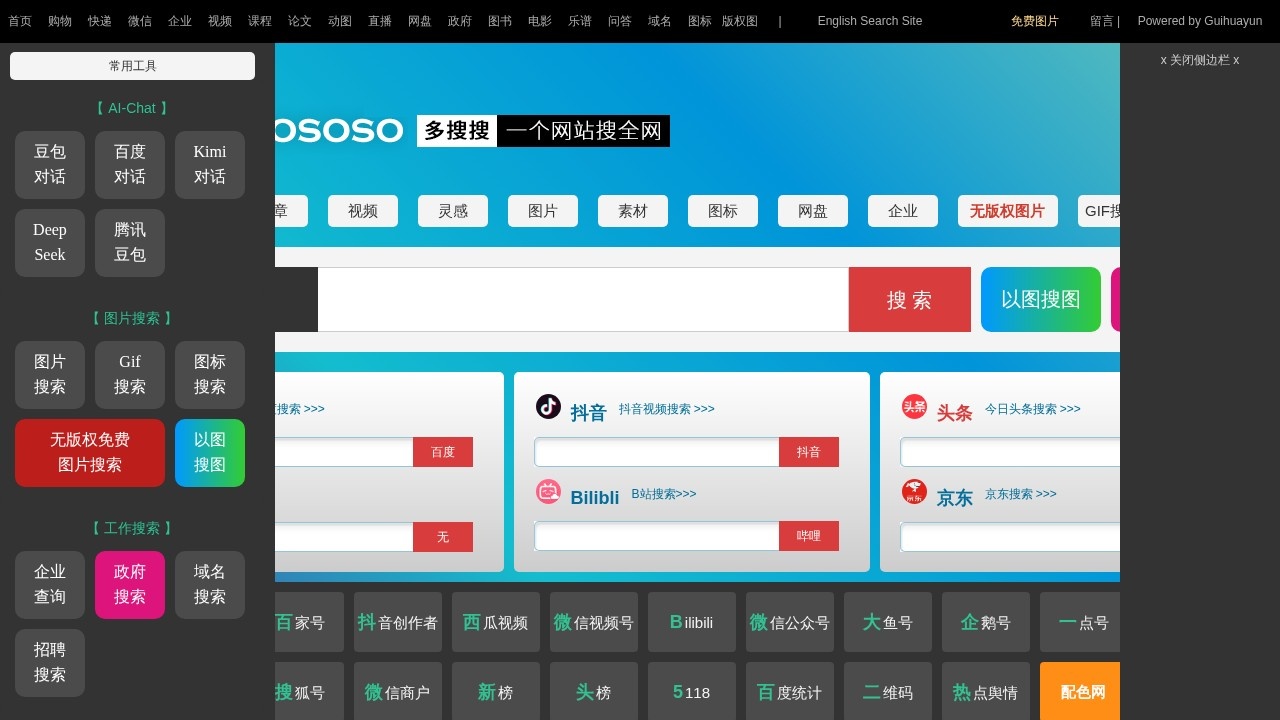
Task: Click the red 哔哩 search button
Action: pyautogui.click(x=809, y=536)
